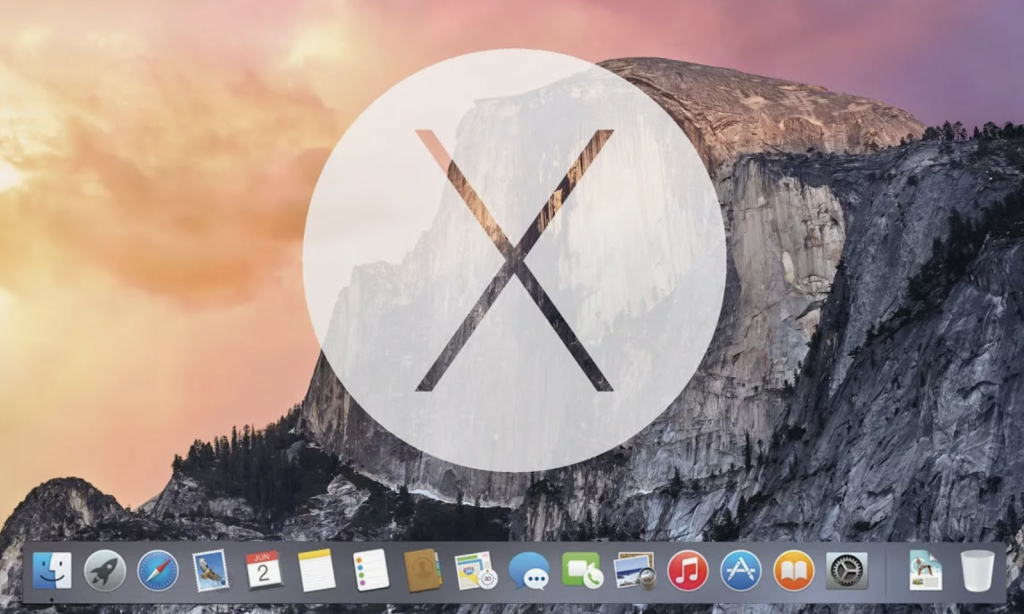
Task: Open the blue App Store icon
Action: 741,570
